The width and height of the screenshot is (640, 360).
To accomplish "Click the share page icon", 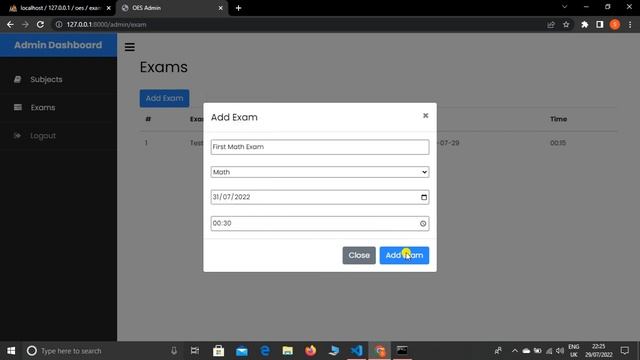I will [551, 24].
